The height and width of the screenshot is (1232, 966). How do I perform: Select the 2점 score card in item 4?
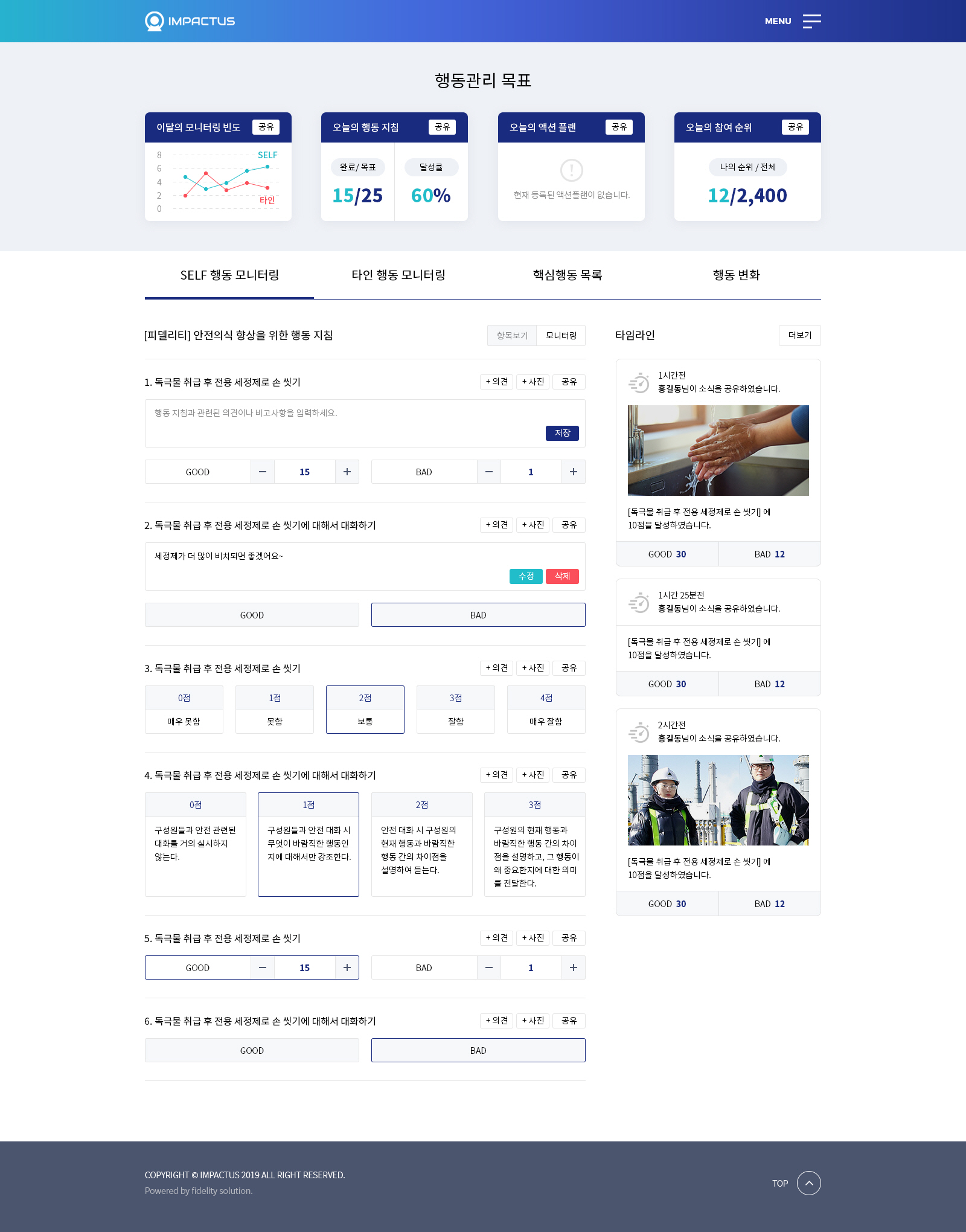(x=421, y=844)
